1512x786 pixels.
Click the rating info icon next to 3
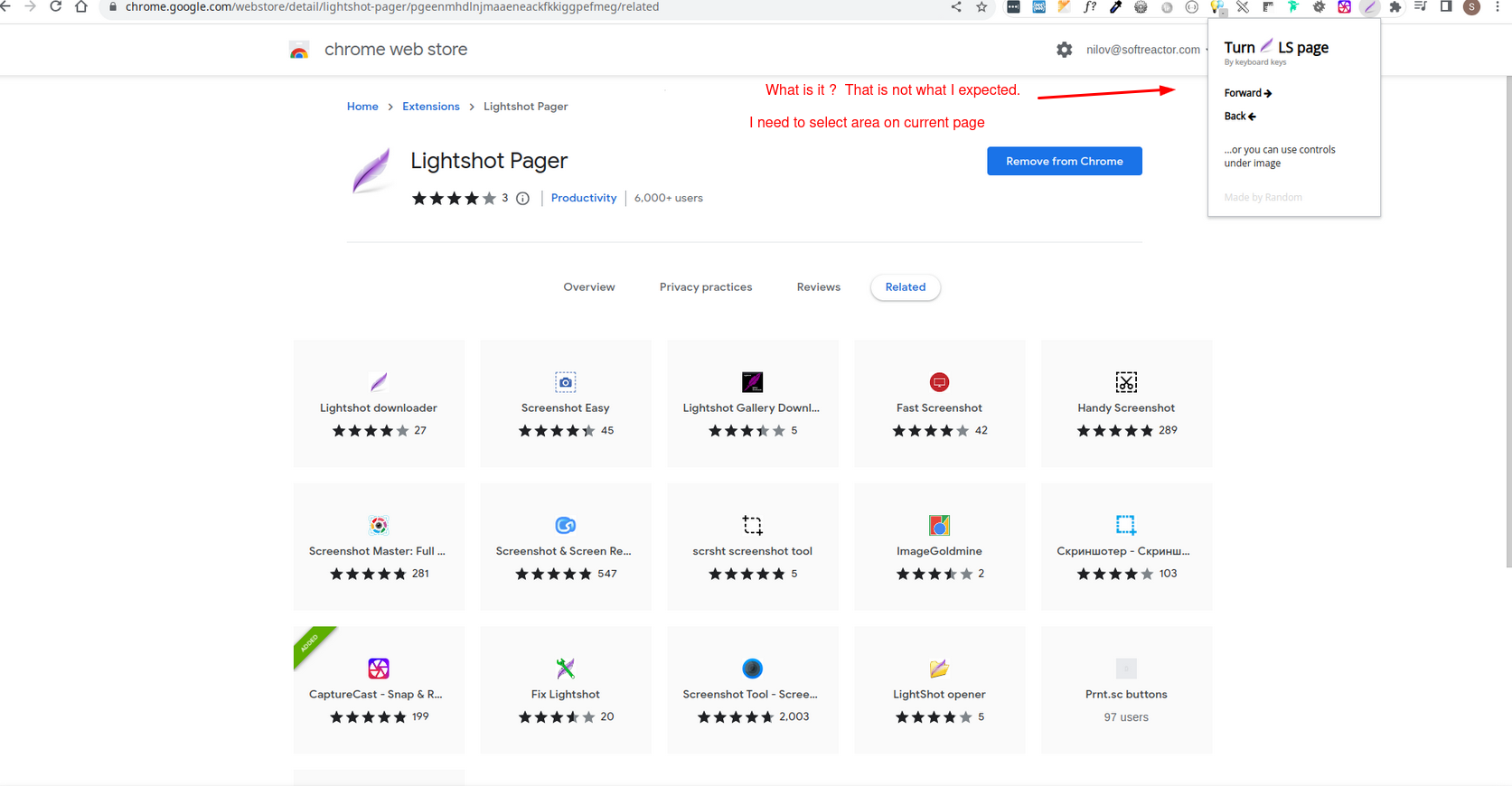522,199
